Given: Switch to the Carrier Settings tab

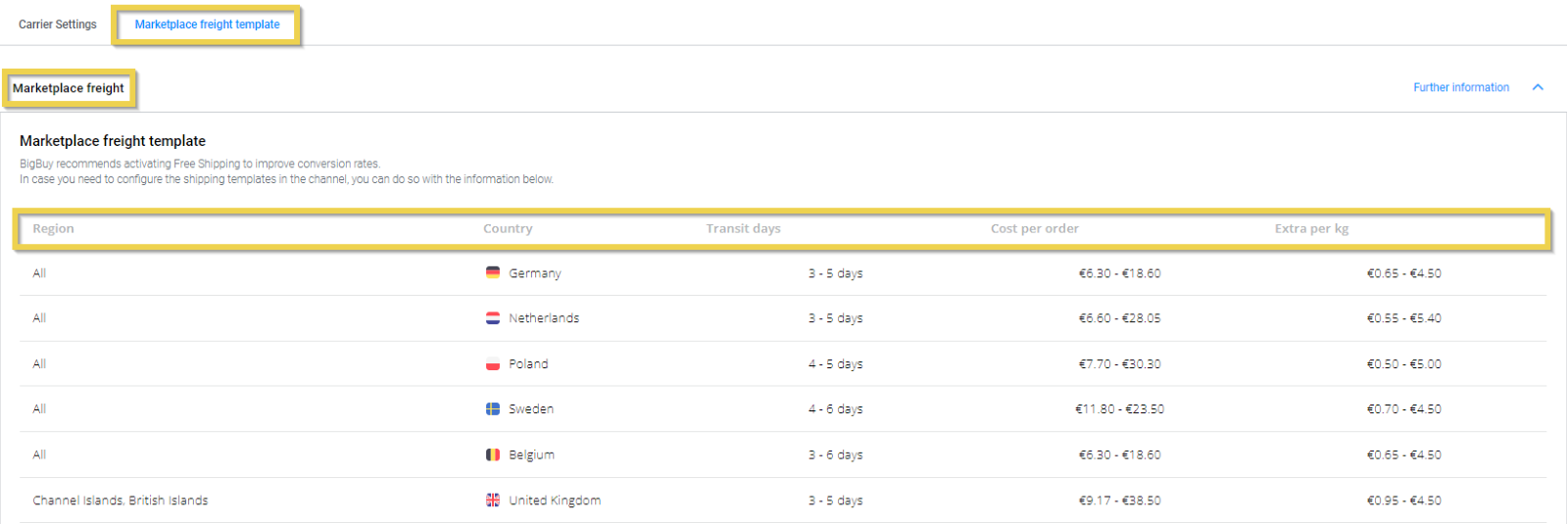Looking at the screenshot, I should 58,24.
